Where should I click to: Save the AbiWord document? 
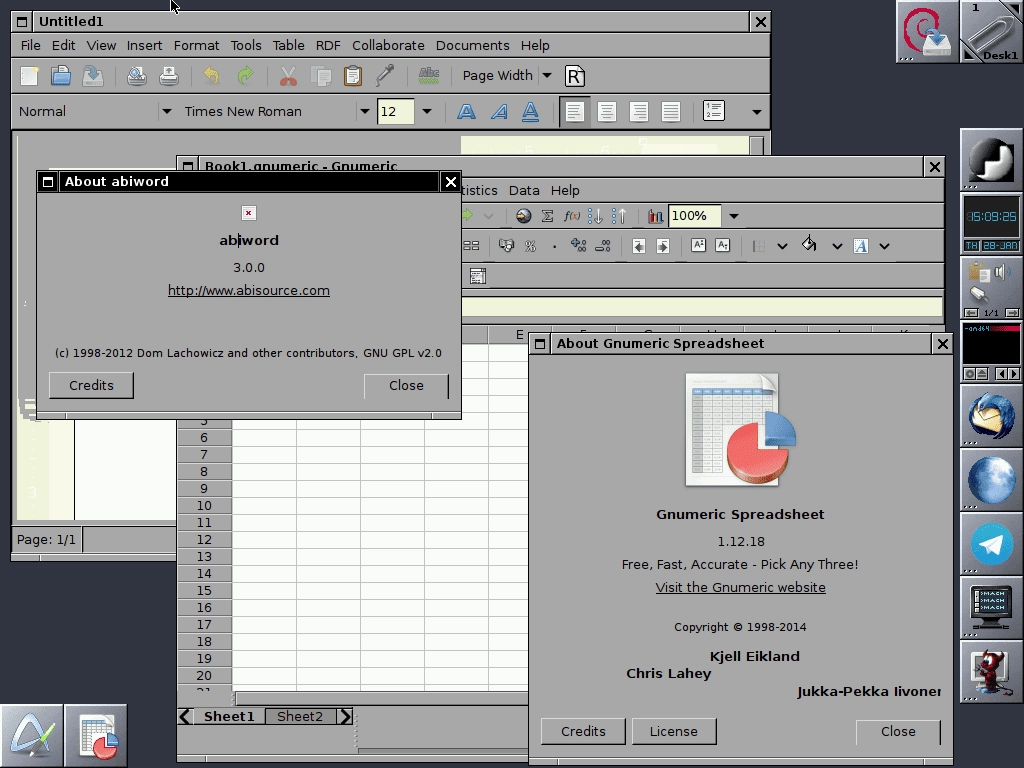coord(92,76)
